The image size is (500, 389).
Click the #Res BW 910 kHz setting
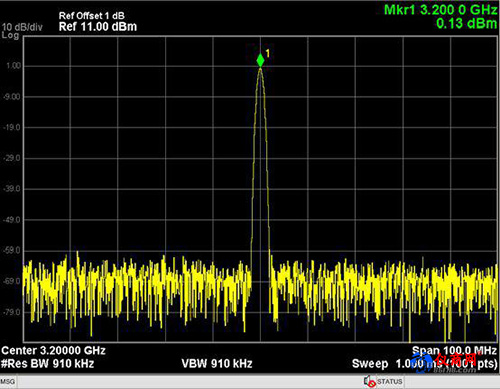click(x=47, y=363)
